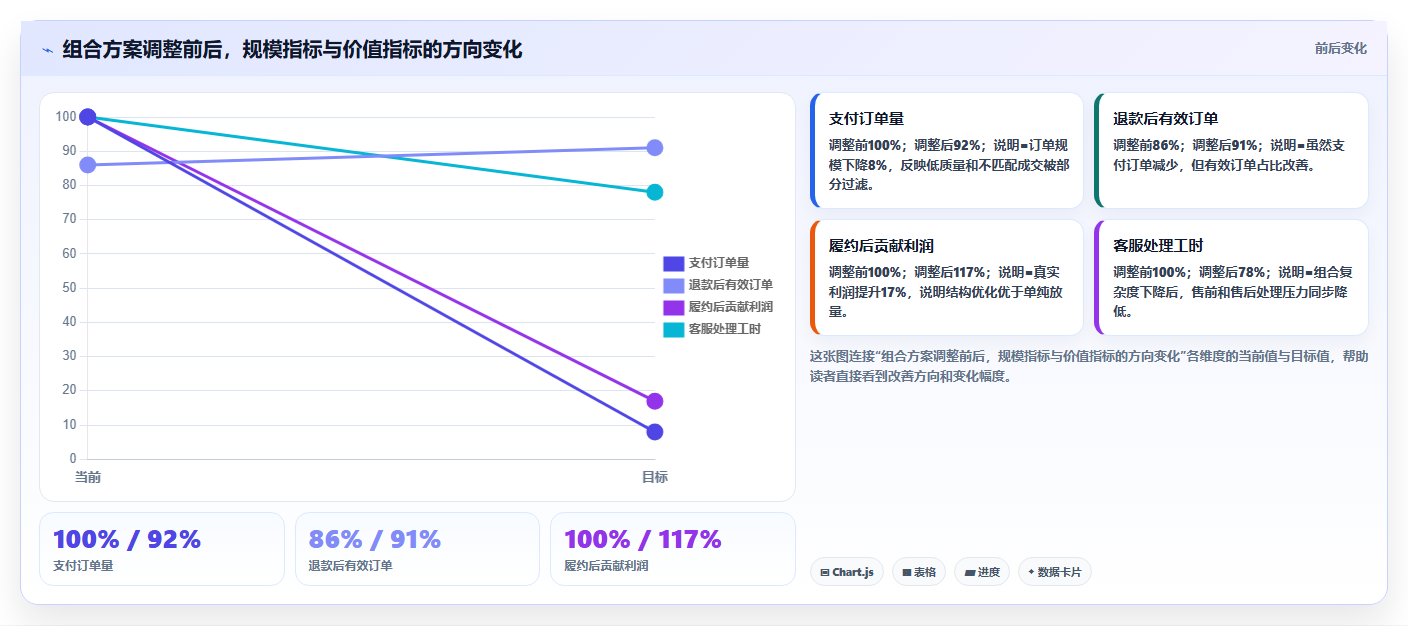Image resolution: width=1408 pixels, height=626 pixels.
Task: Click the 客服处理工时 legend label
Action: (724, 329)
